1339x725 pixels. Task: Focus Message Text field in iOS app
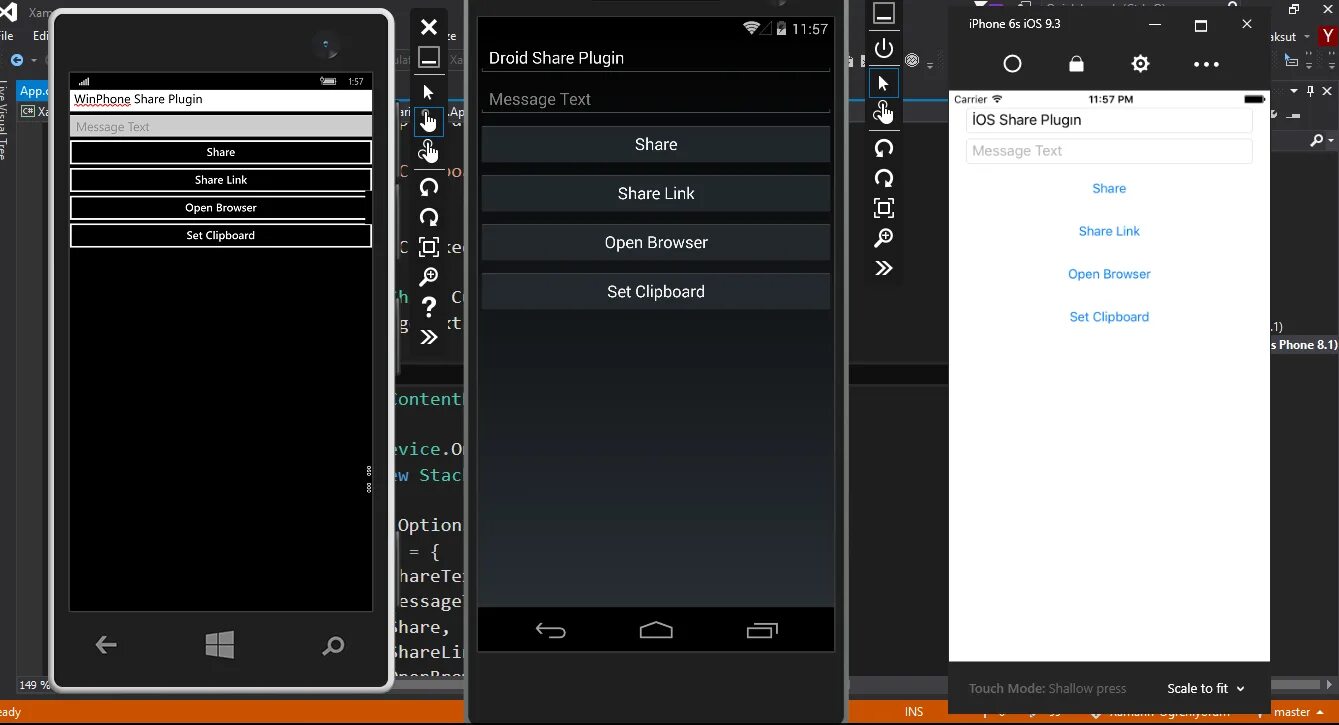pyautogui.click(x=1109, y=151)
